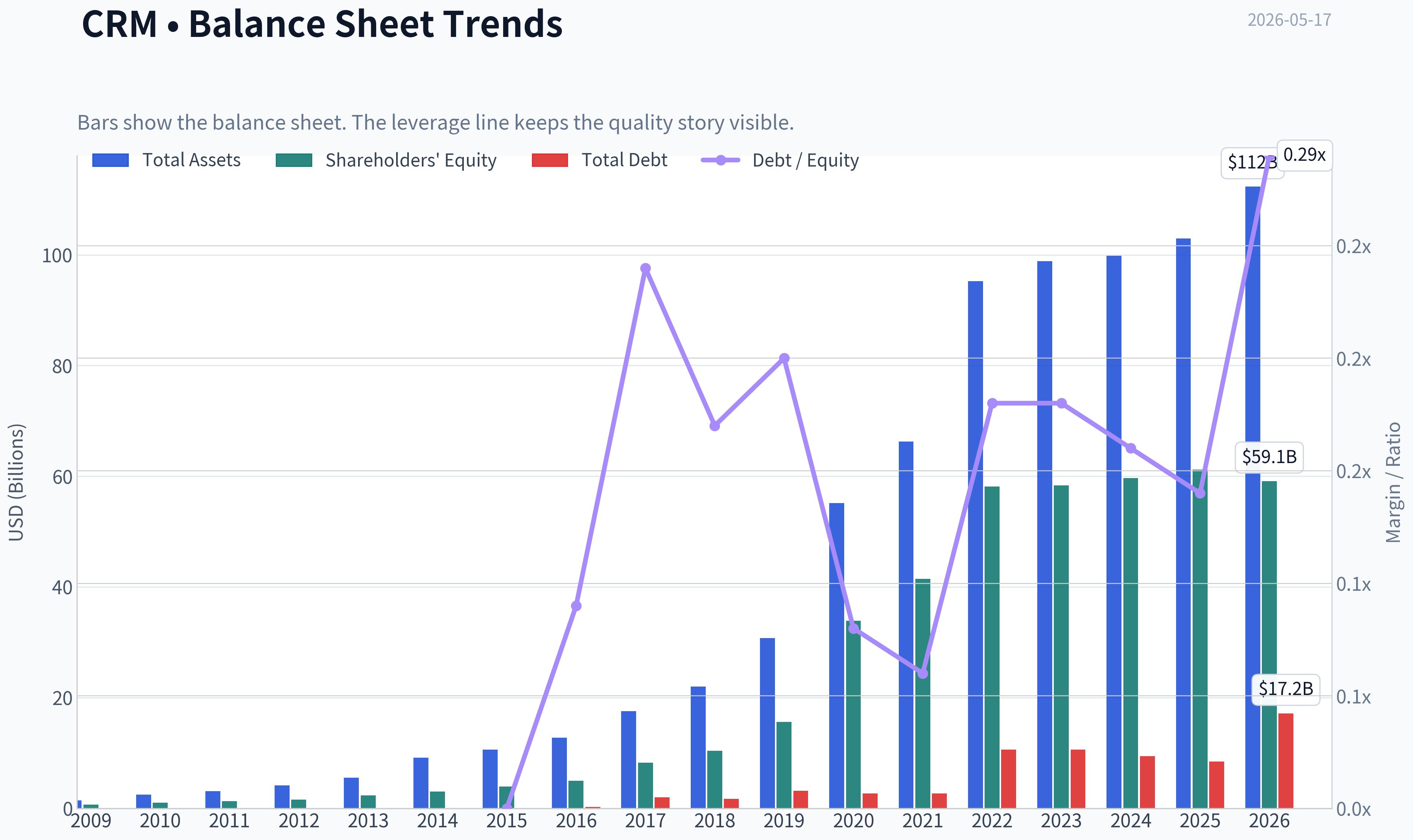Click the 'Margin / Ratio' right axis title
The image size is (1413, 840).
[x=1393, y=482]
